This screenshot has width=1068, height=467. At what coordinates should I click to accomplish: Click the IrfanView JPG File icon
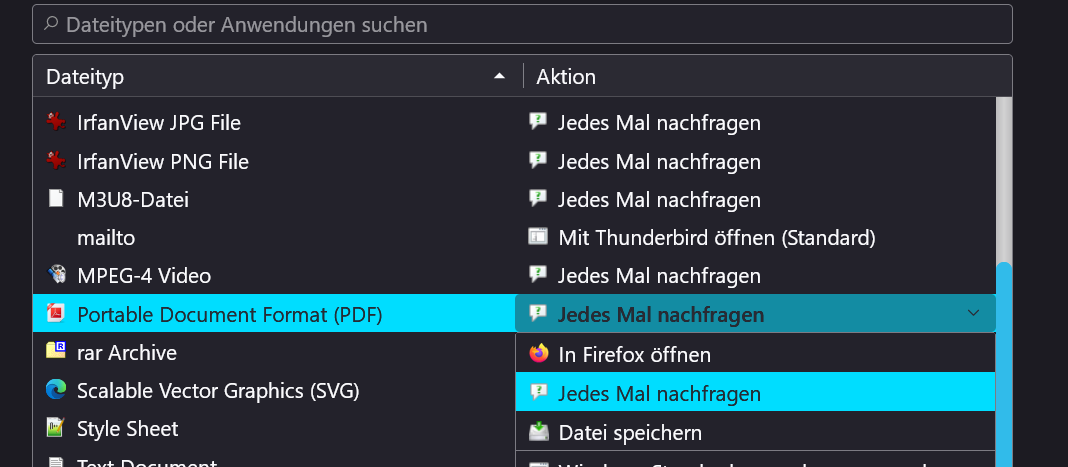pyautogui.click(x=56, y=123)
